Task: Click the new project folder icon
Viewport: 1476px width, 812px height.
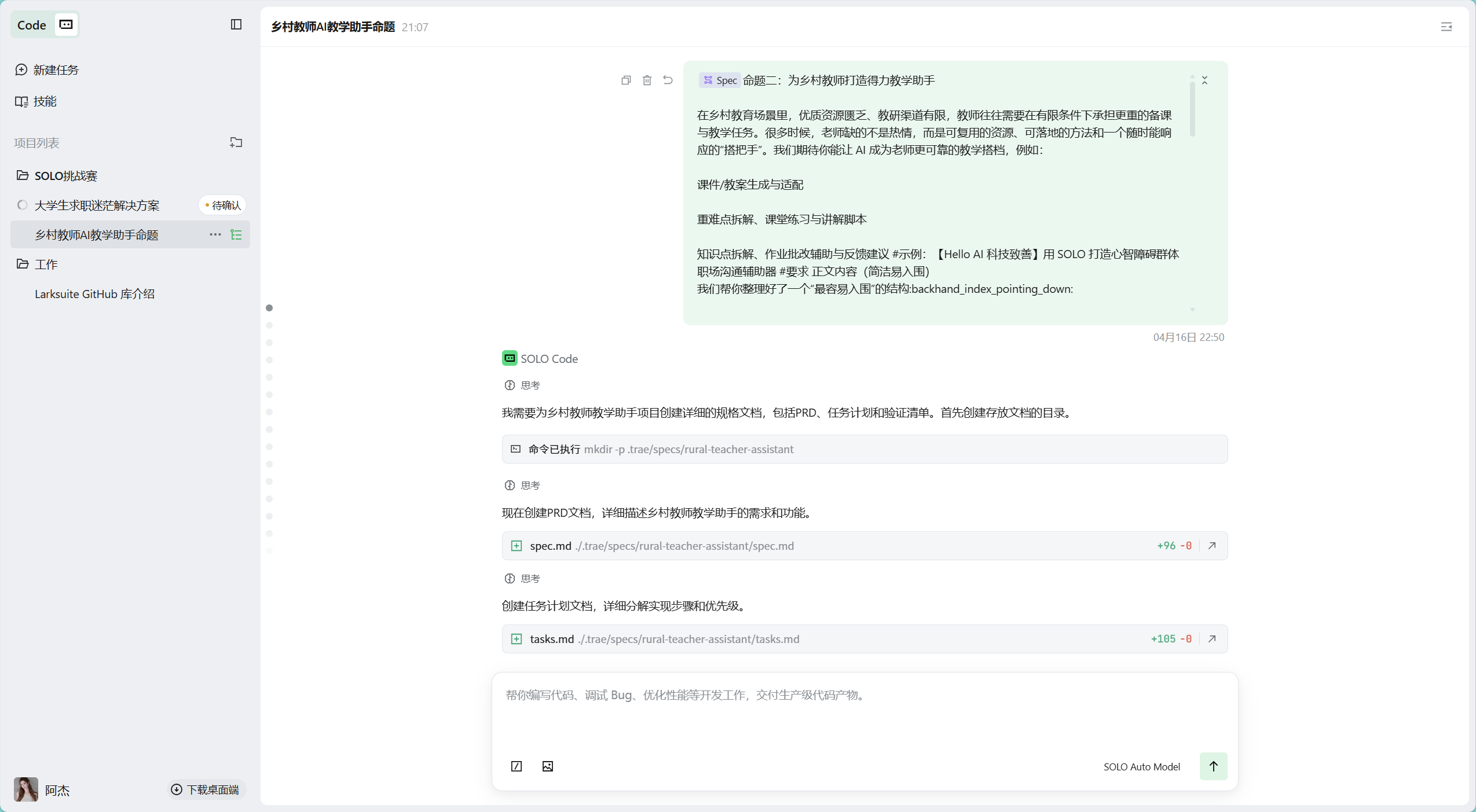Action: tap(236, 142)
